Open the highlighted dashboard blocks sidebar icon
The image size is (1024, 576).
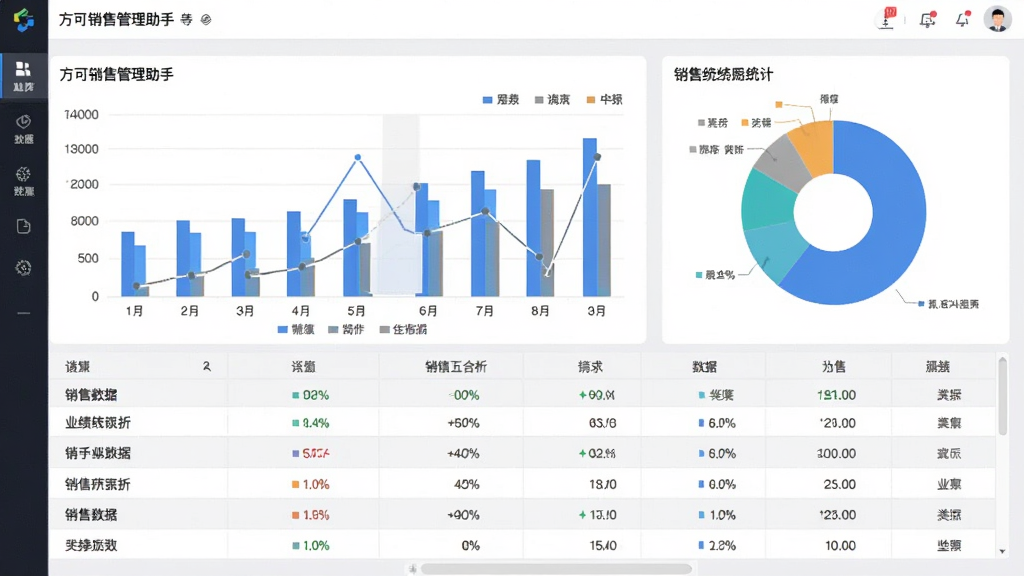pos(24,69)
